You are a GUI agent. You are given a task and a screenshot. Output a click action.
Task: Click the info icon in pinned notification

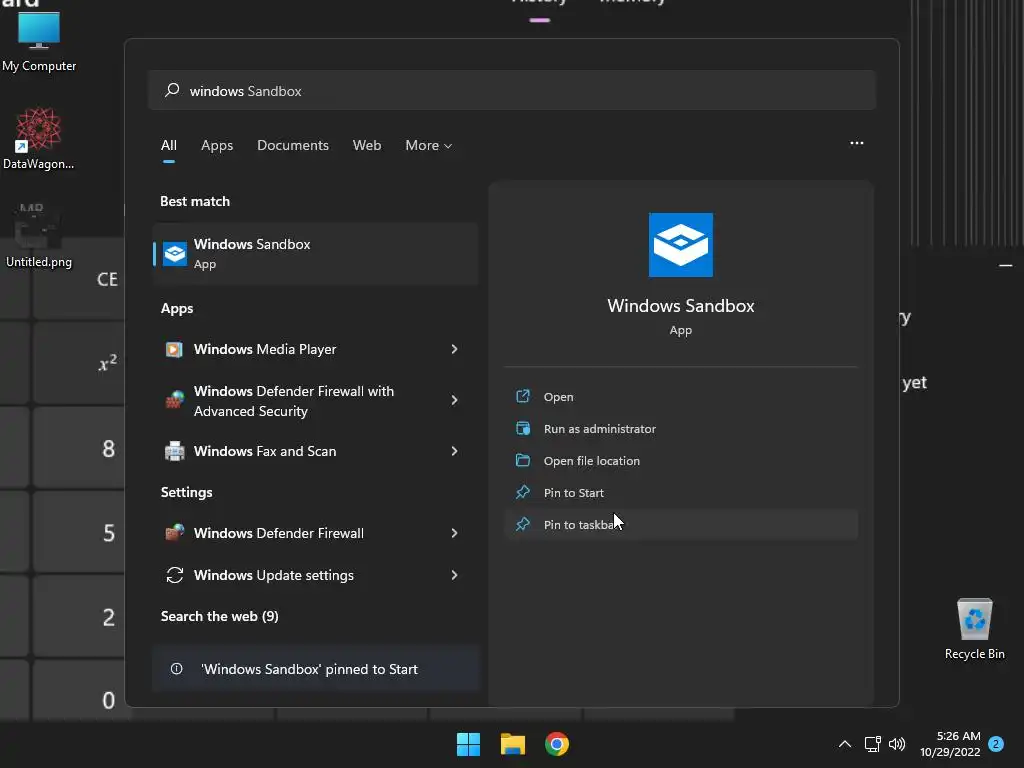[x=176, y=669]
